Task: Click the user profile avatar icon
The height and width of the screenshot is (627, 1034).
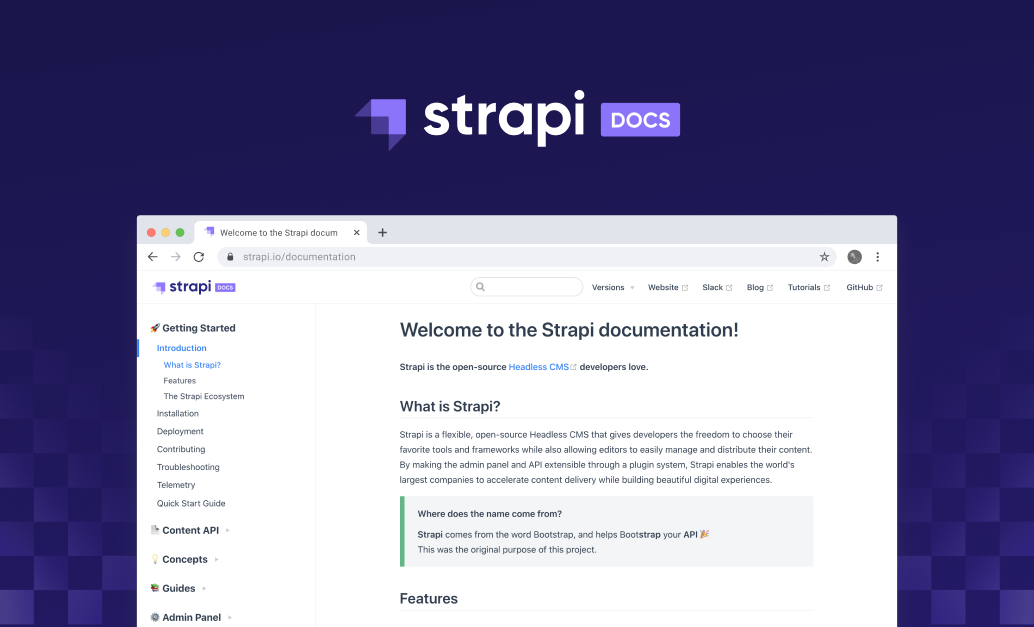Action: click(854, 257)
